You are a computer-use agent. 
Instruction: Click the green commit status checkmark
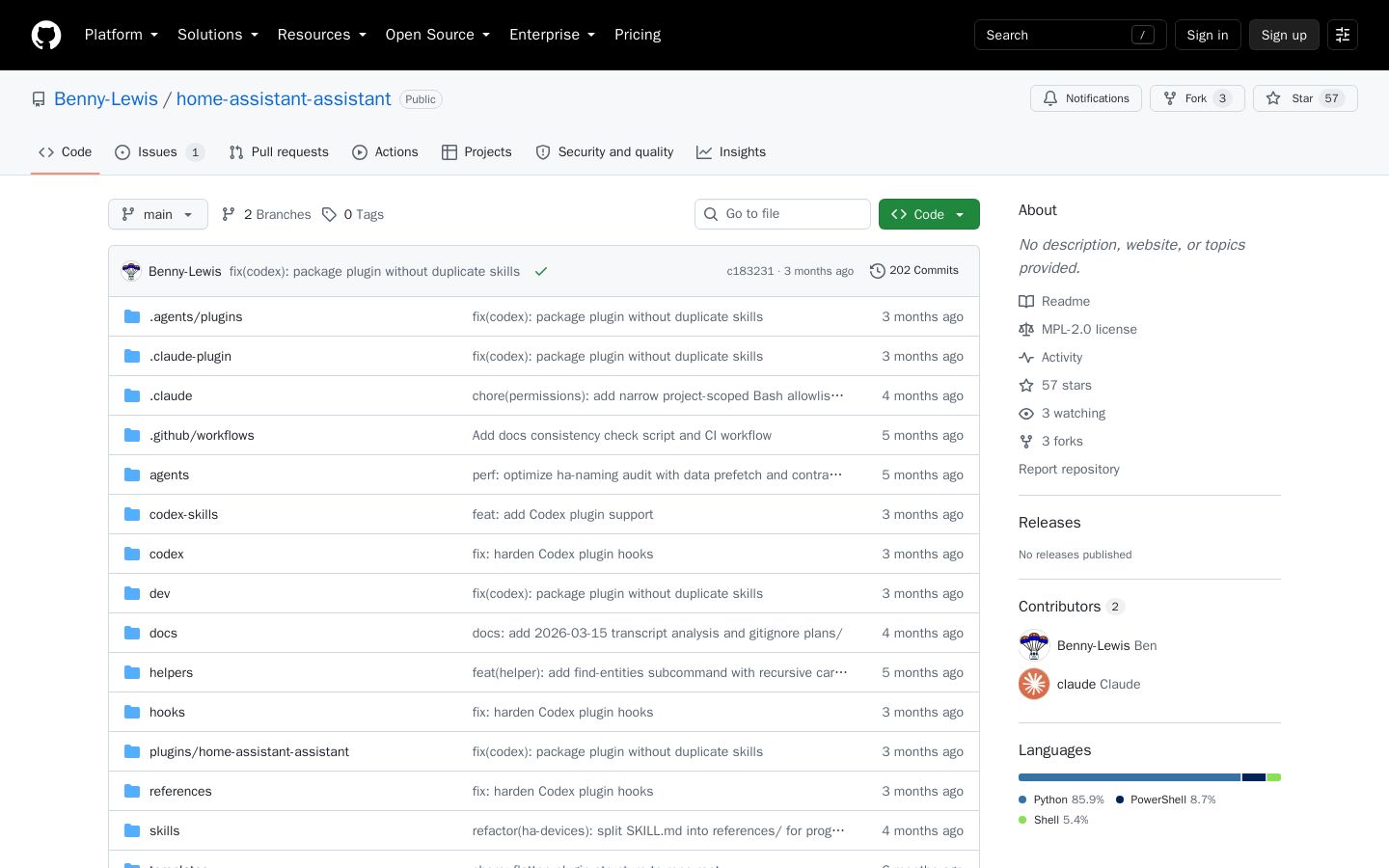(541, 271)
